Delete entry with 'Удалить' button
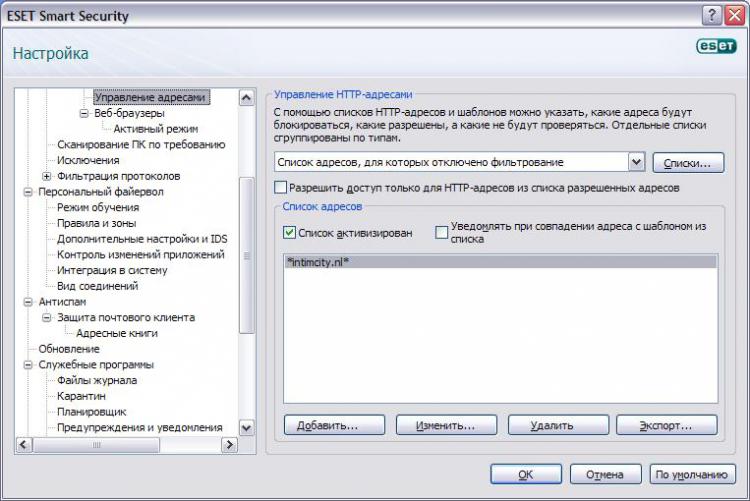This screenshot has height=501, width=750. point(558,425)
